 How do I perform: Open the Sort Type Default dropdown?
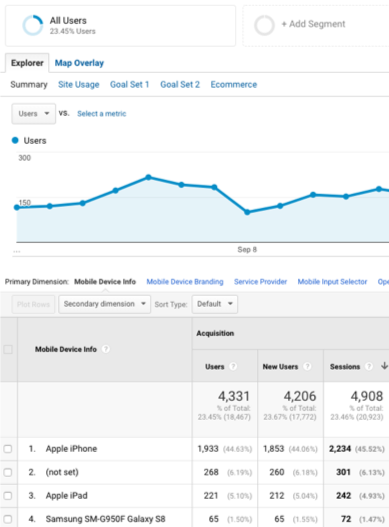tap(215, 304)
